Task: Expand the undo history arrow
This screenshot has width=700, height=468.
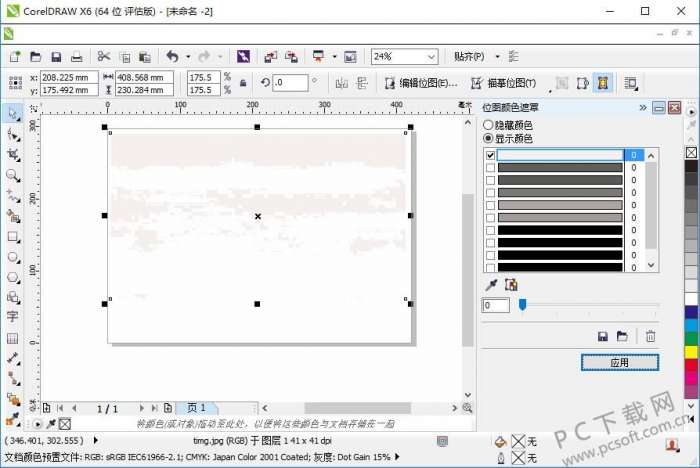Action: coord(188,57)
